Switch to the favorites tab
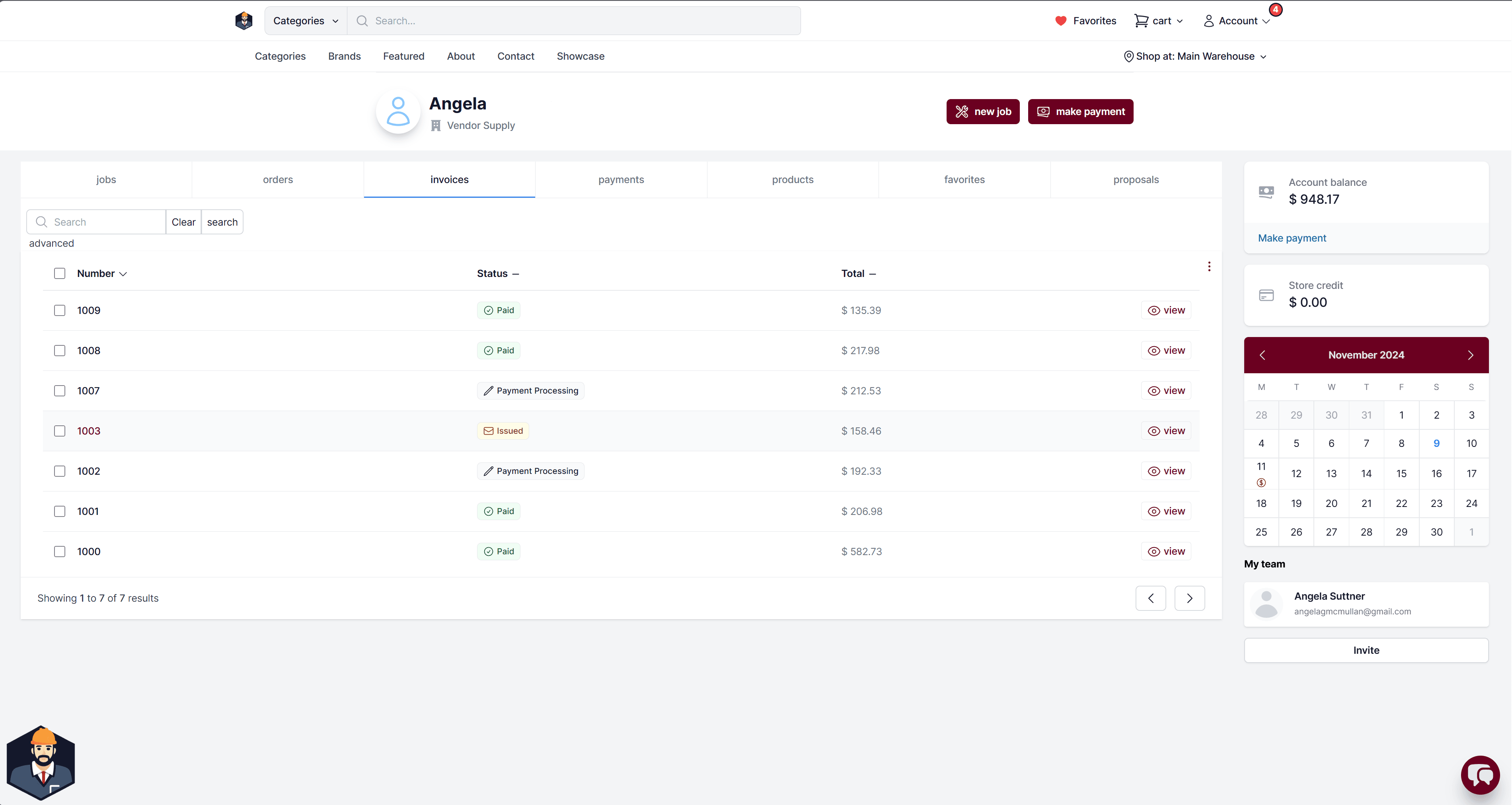Viewport: 1512px width, 805px height. tap(964, 180)
